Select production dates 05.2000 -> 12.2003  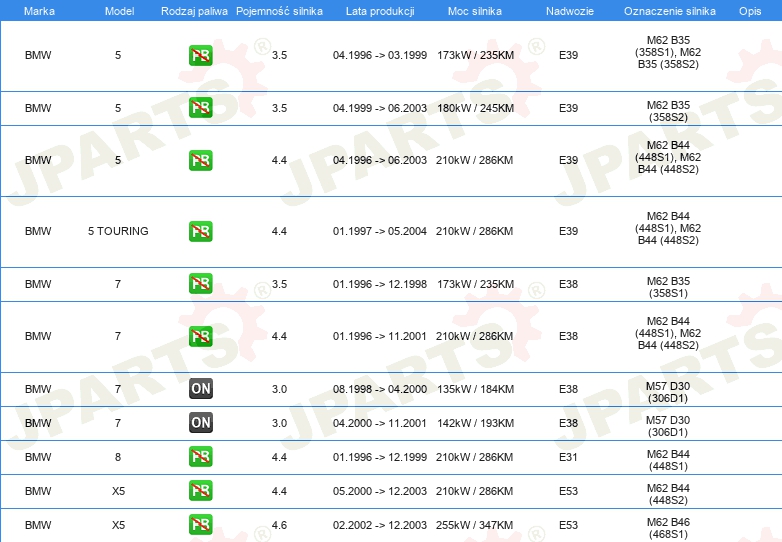click(380, 491)
